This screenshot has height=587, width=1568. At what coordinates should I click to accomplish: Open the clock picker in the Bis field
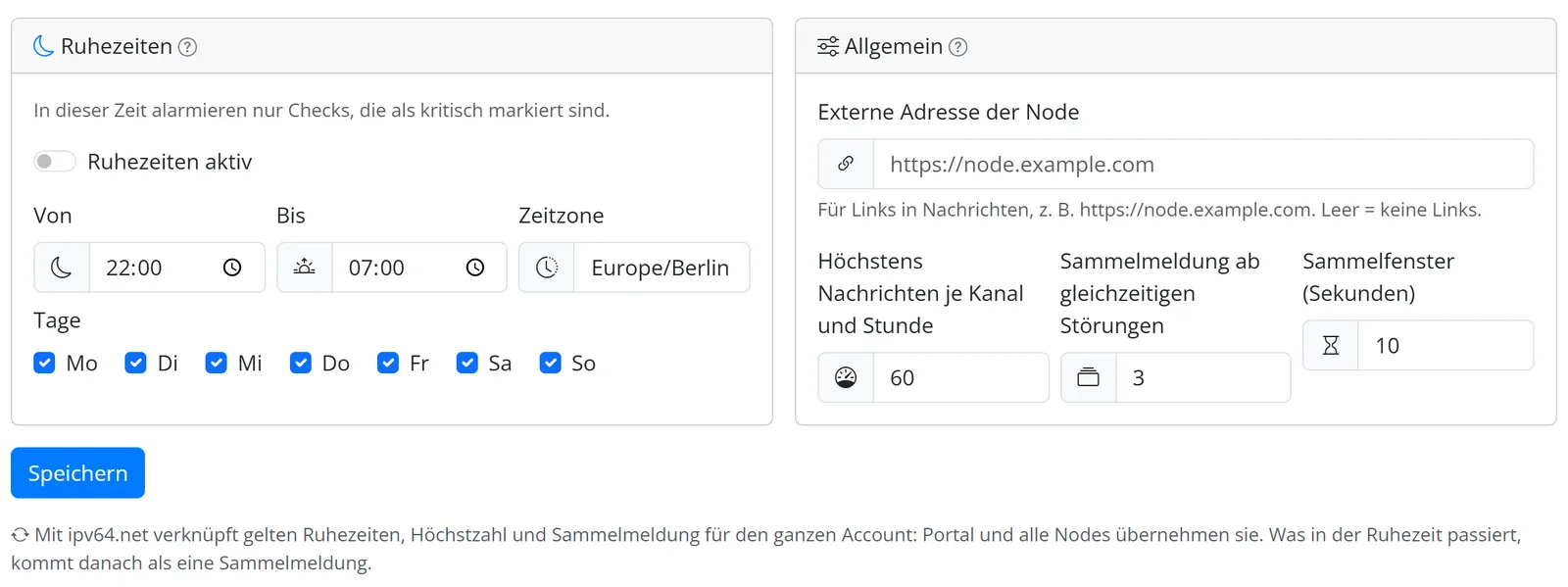tap(475, 268)
